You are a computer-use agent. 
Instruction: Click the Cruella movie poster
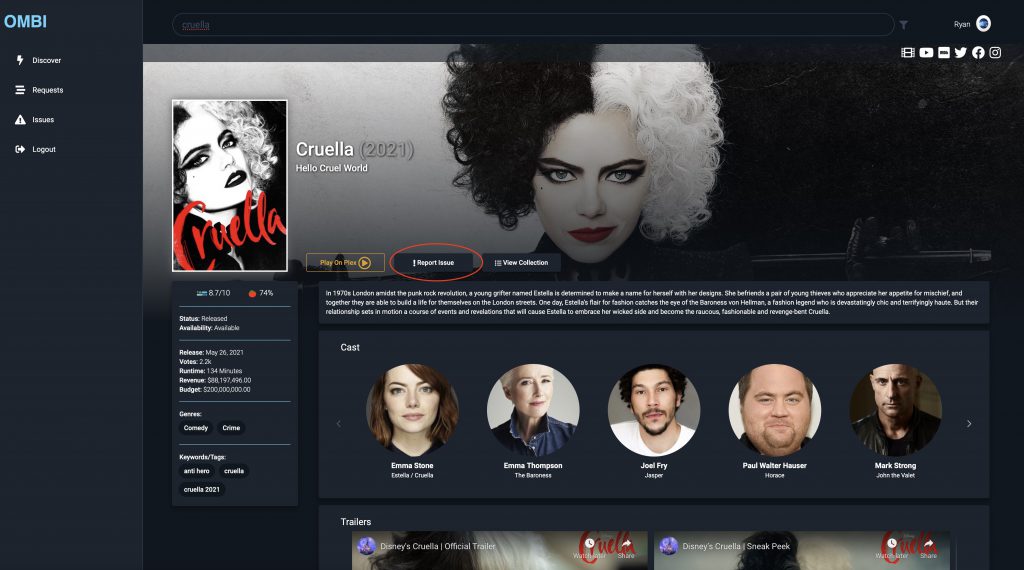tap(230, 185)
